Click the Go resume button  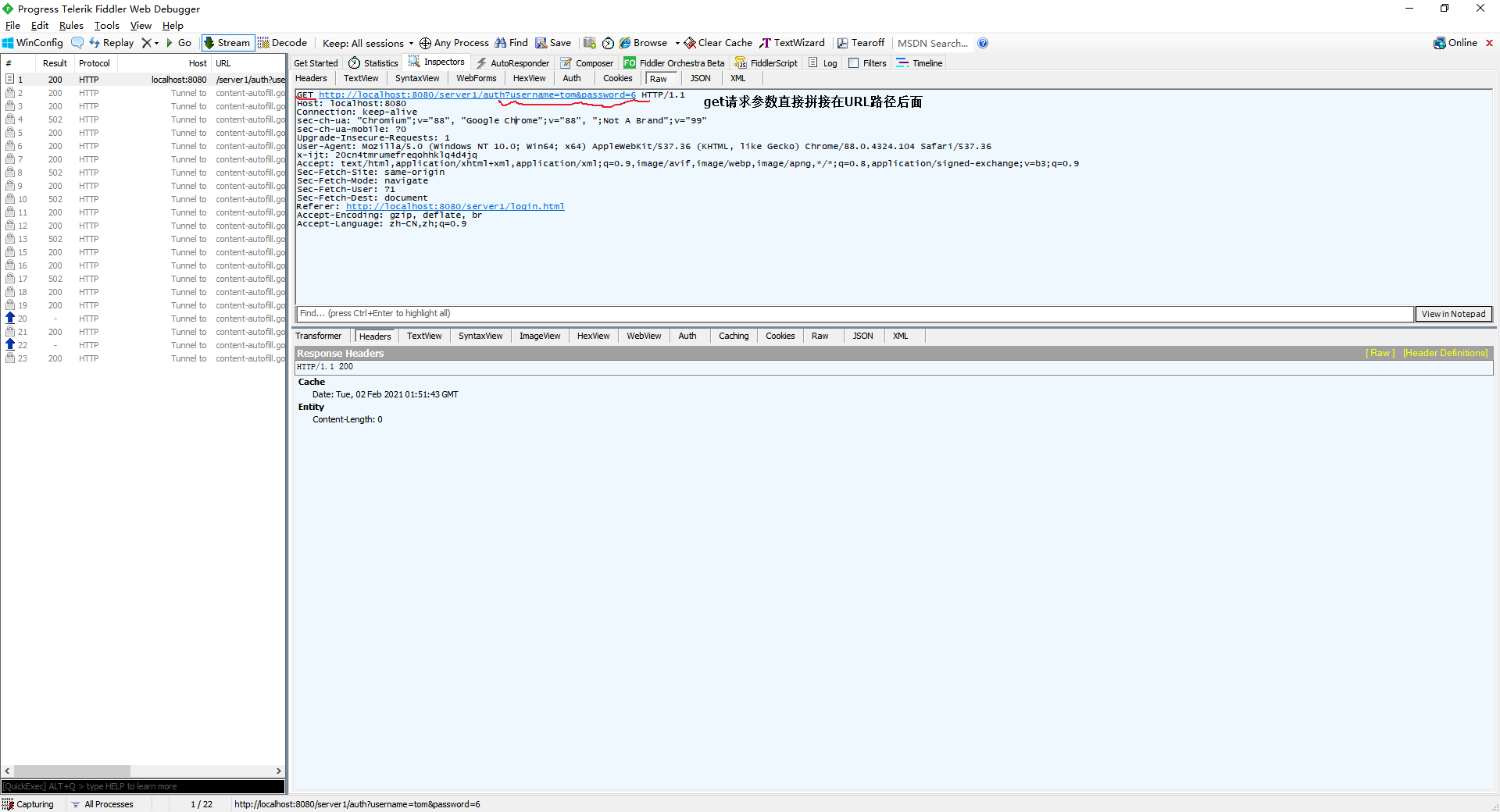click(x=179, y=43)
